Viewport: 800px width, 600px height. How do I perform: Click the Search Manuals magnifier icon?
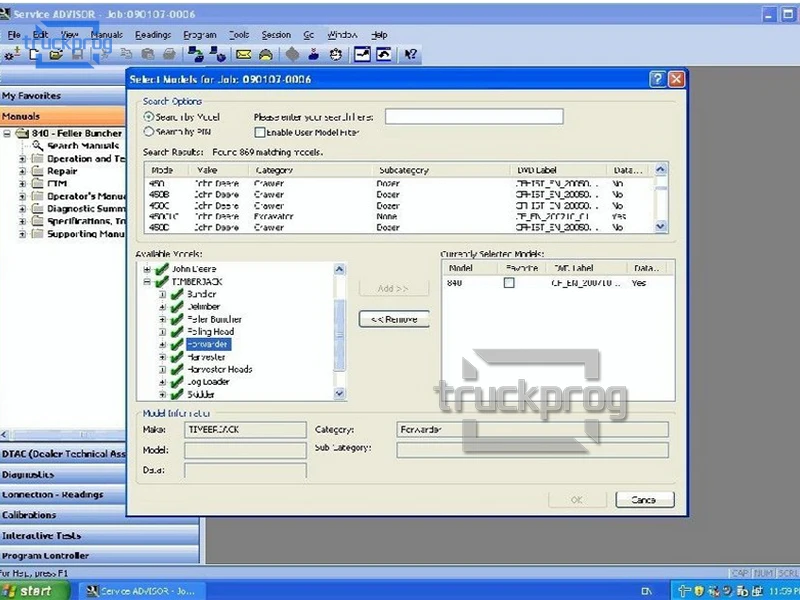click(37, 146)
